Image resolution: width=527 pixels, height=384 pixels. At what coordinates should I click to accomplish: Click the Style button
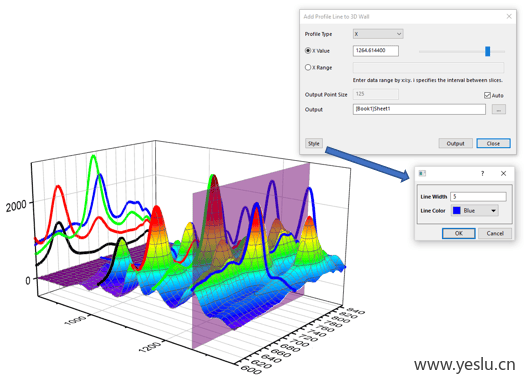click(x=314, y=143)
